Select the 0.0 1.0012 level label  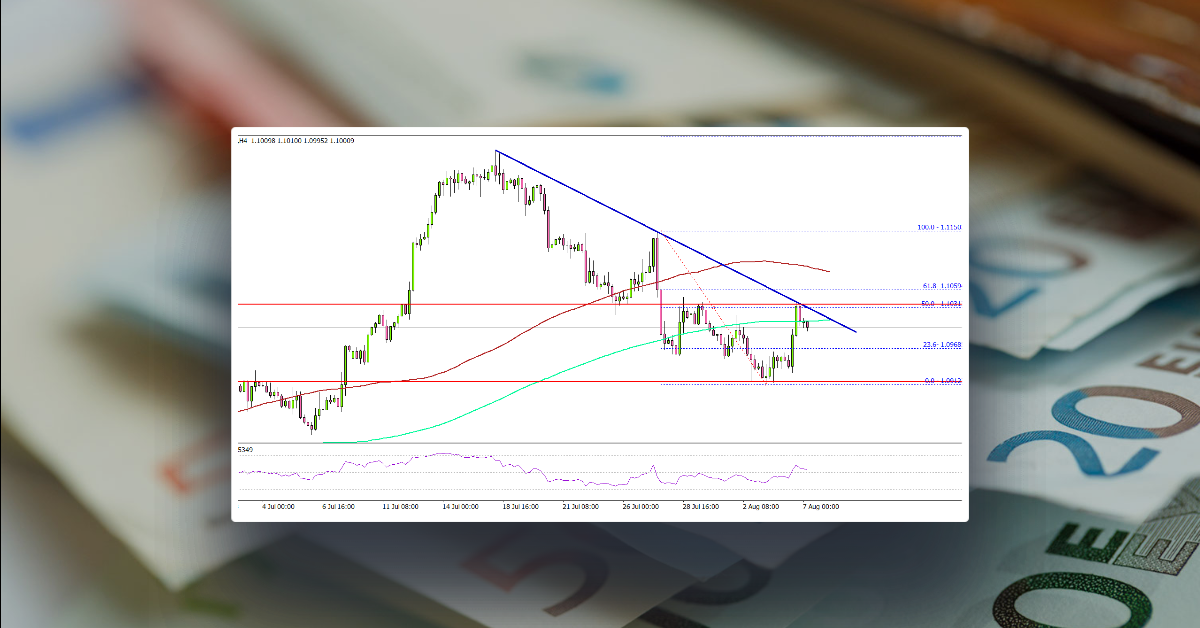(x=938, y=381)
